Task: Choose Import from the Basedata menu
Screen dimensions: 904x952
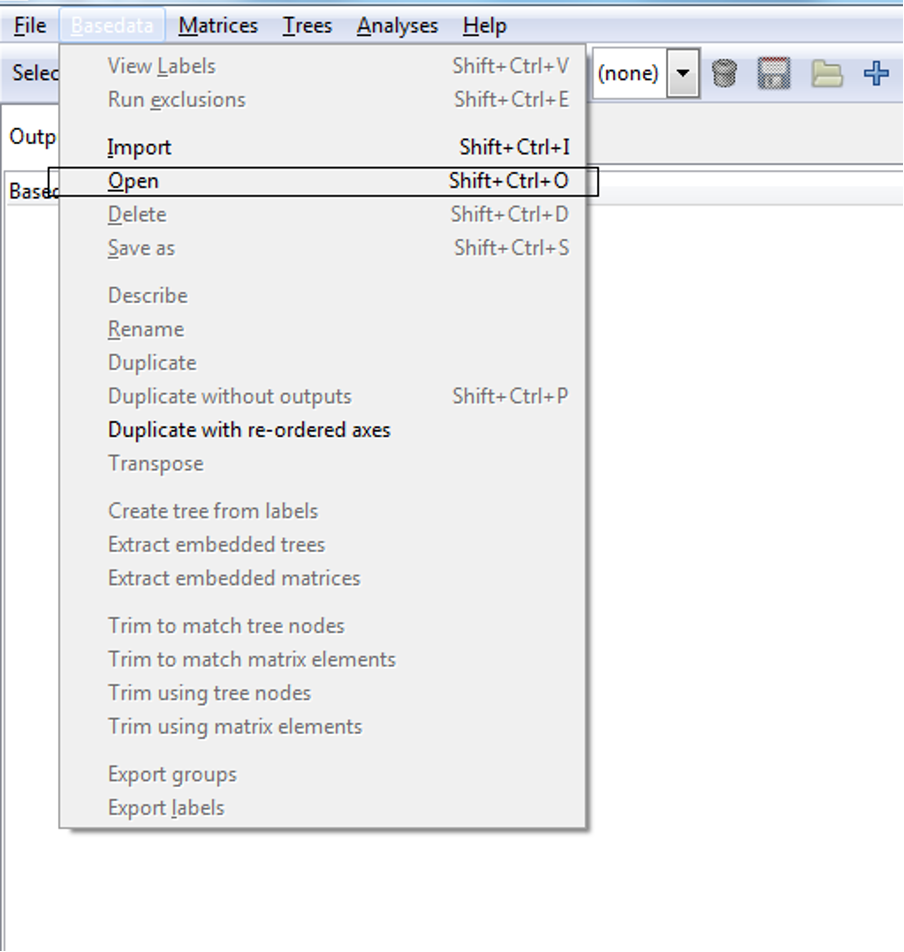Action: tap(139, 148)
